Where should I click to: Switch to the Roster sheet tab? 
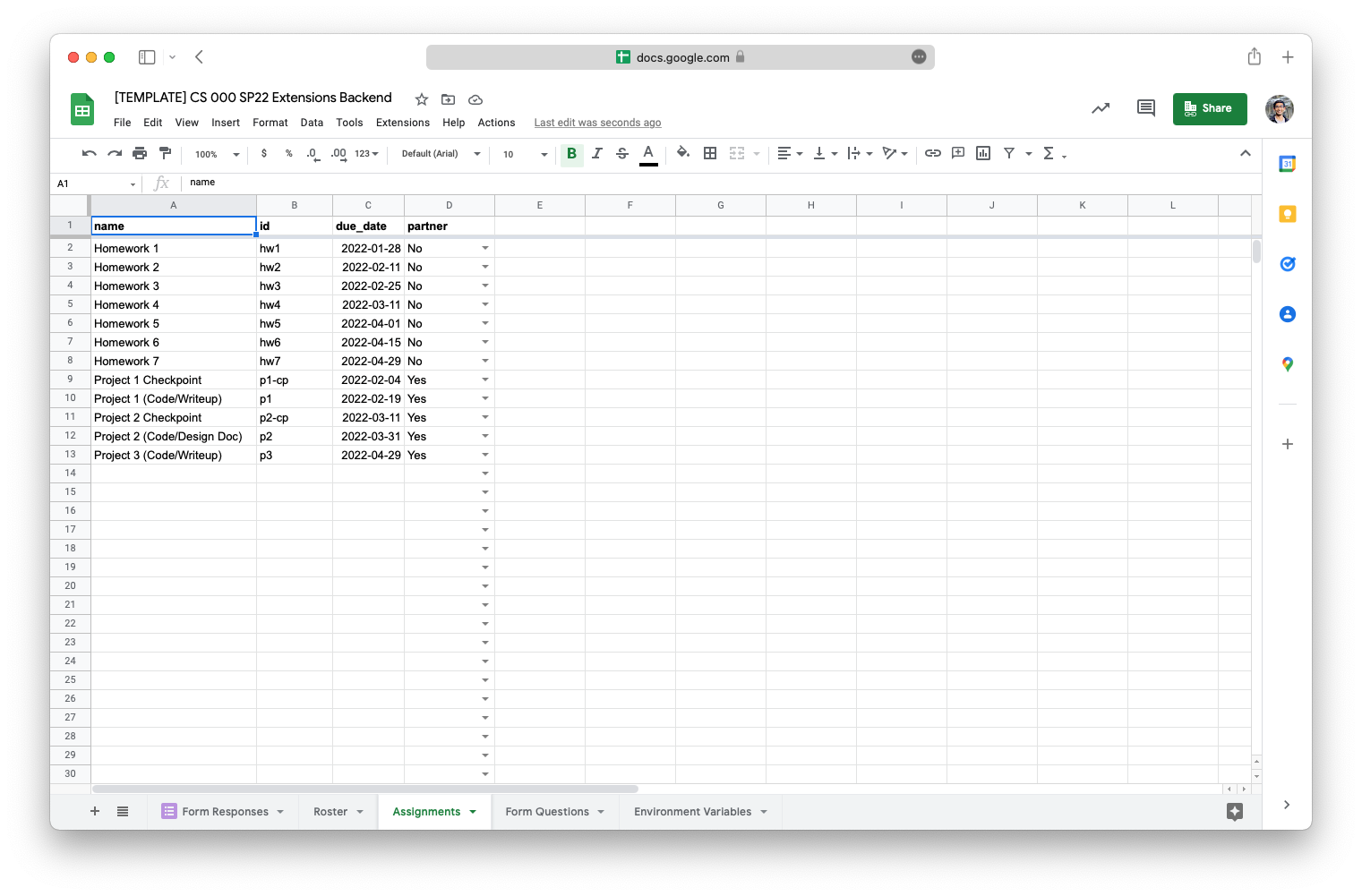pos(338,812)
